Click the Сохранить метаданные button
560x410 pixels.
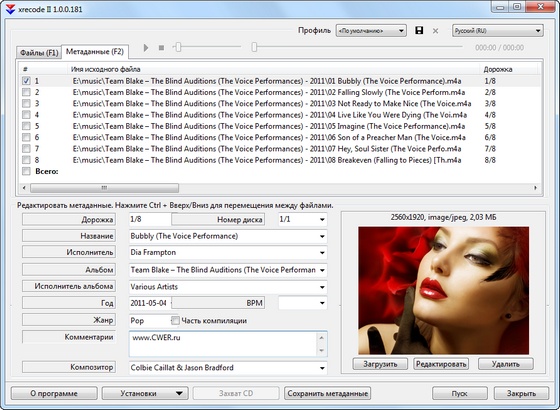[x=328, y=394]
